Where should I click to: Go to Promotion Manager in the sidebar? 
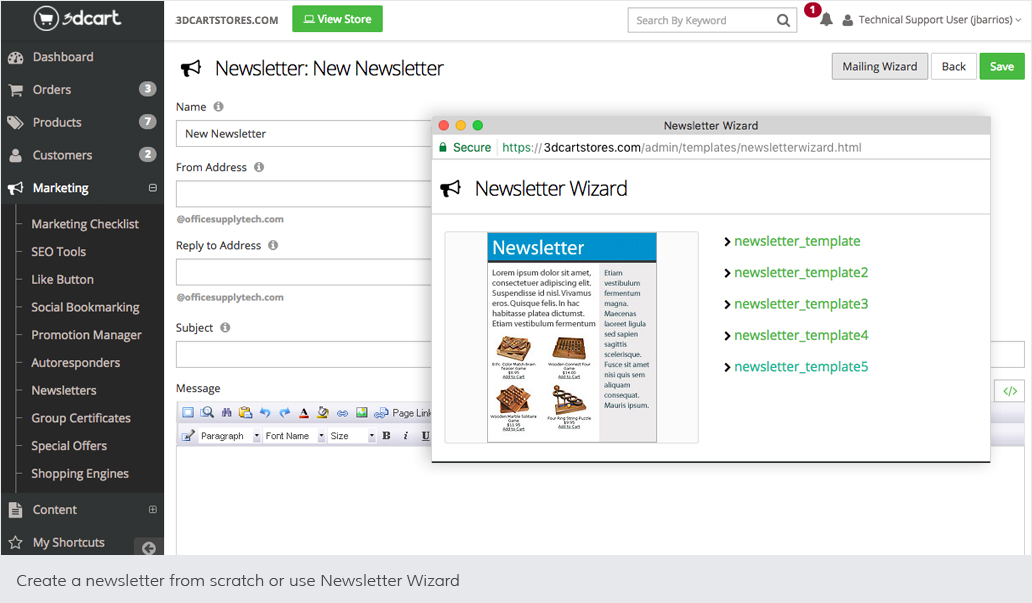click(86, 335)
